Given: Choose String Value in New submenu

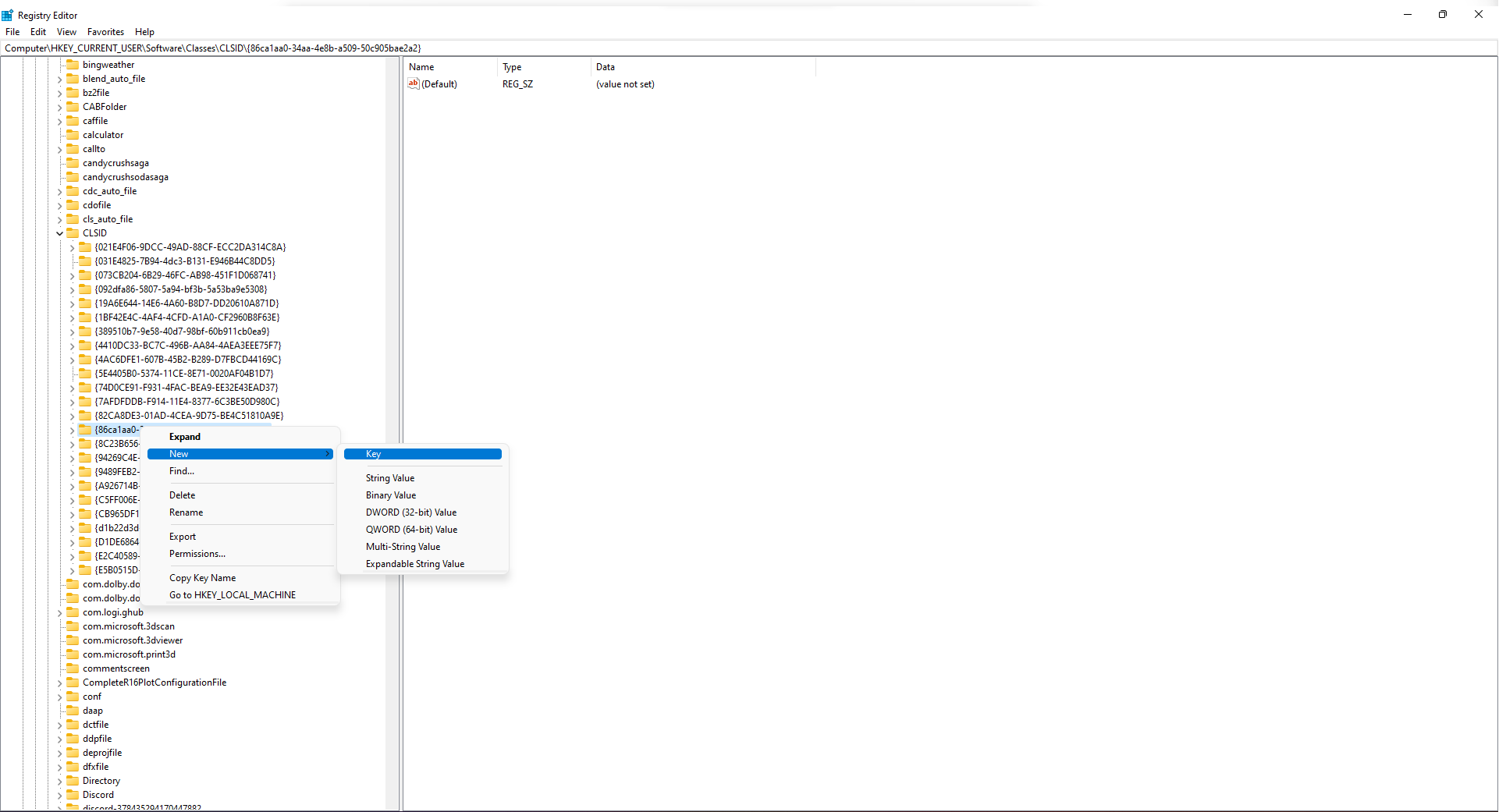Looking at the screenshot, I should click(x=423, y=478).
